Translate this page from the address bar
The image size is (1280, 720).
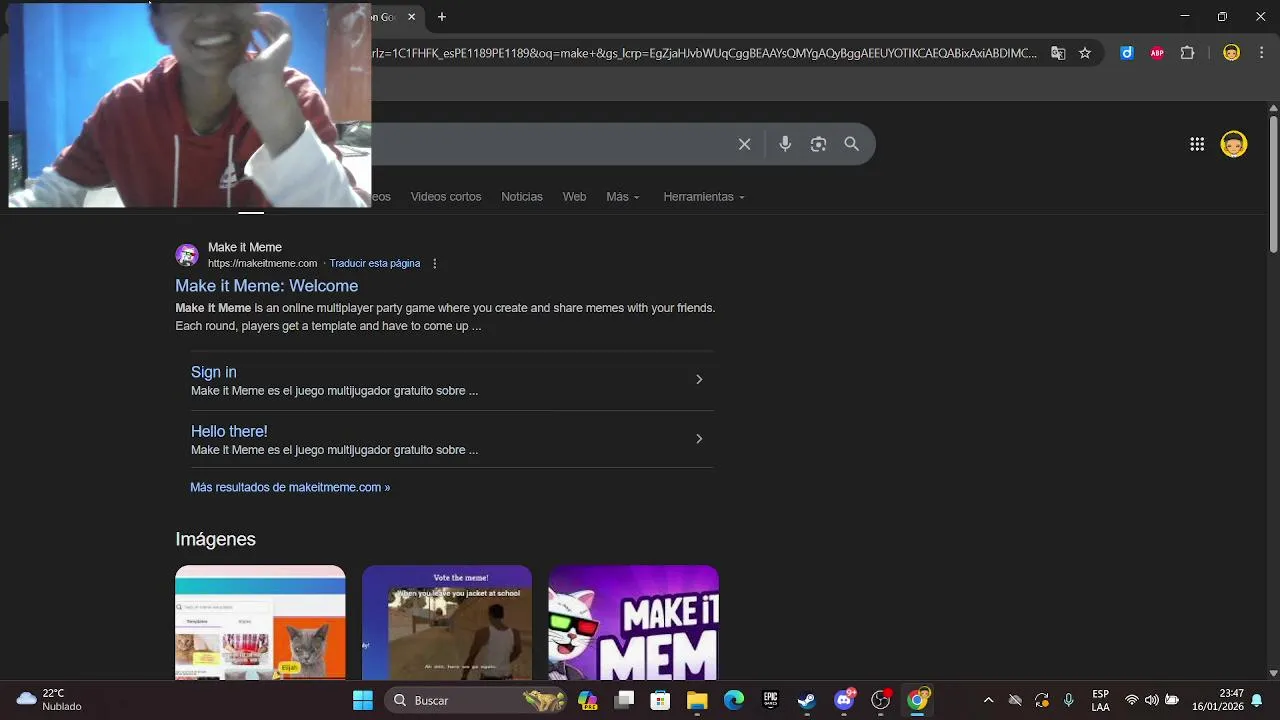click(1058, 53)
